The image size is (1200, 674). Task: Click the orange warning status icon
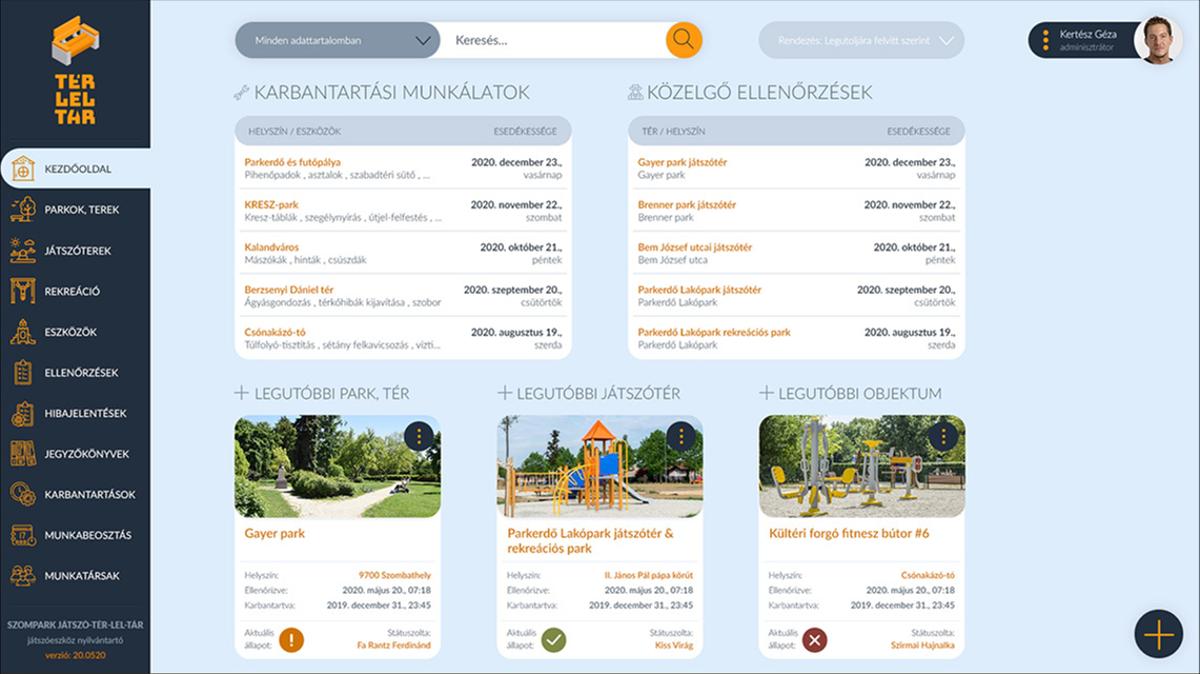(x=292, y=639)
